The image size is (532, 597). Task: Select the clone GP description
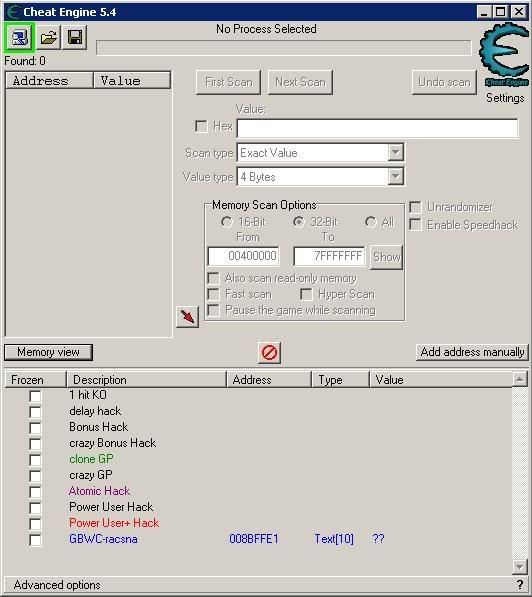[x=91, y=459]
